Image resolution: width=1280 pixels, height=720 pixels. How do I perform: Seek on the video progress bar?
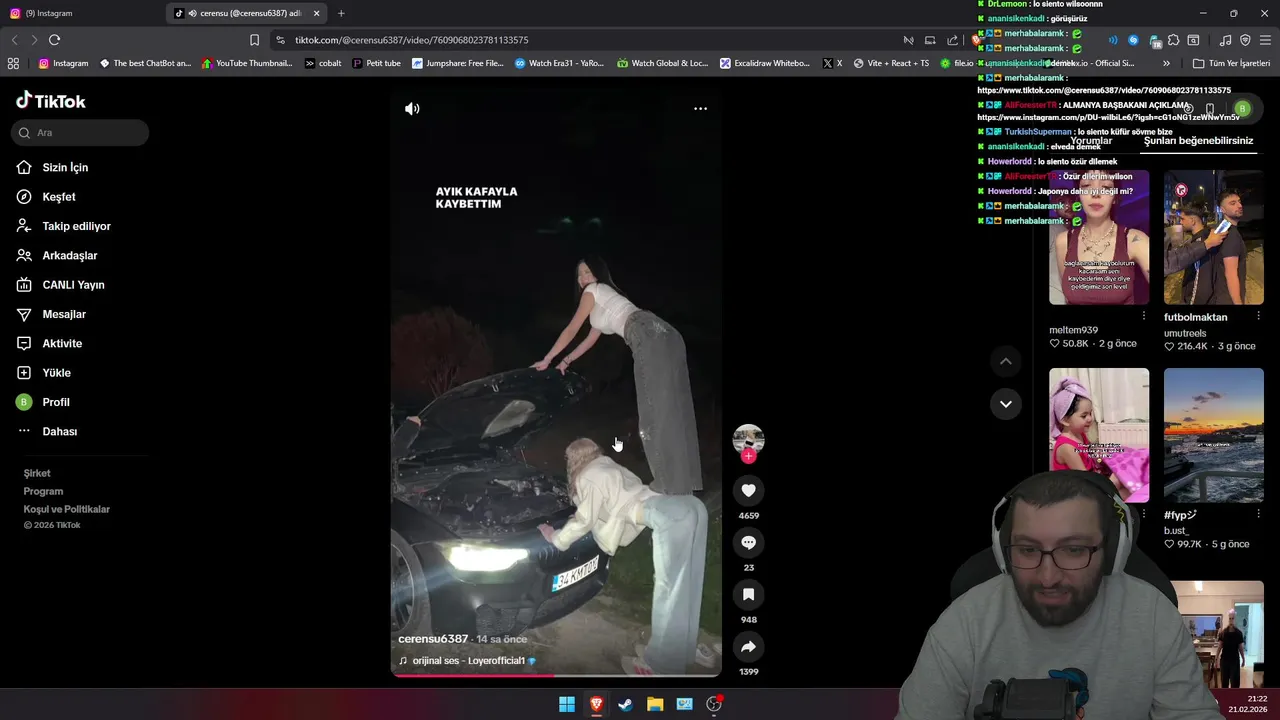556,675
